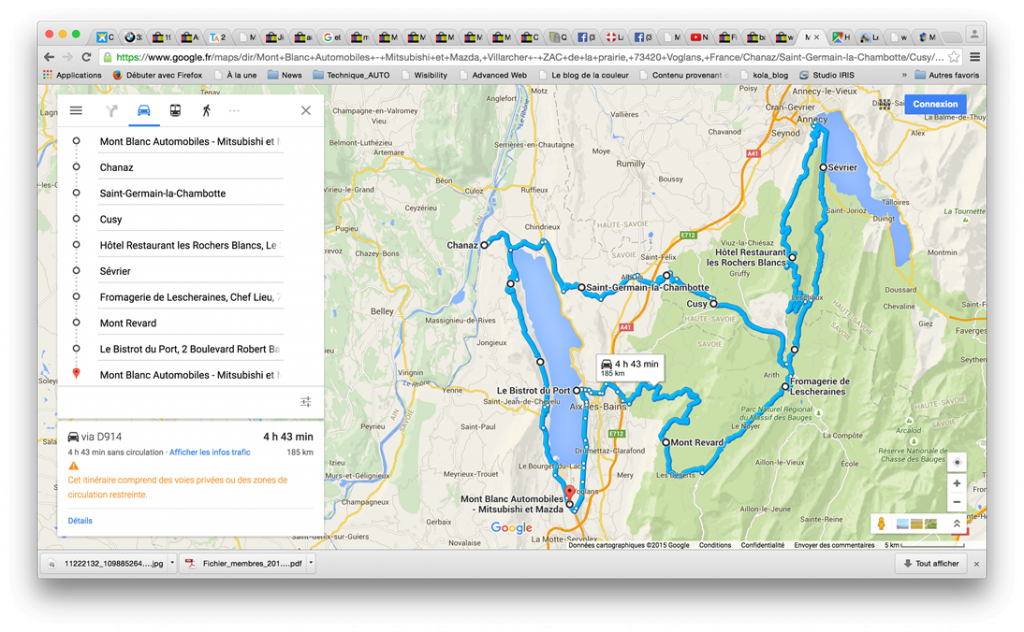1024x632 pixels.
Task: Pick up the Street View pegman
Action: [x=881, y=524]
